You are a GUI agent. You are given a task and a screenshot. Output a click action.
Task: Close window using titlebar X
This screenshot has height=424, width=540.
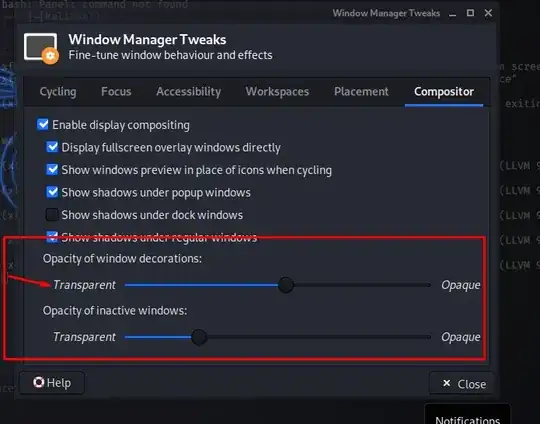point(488,13)
